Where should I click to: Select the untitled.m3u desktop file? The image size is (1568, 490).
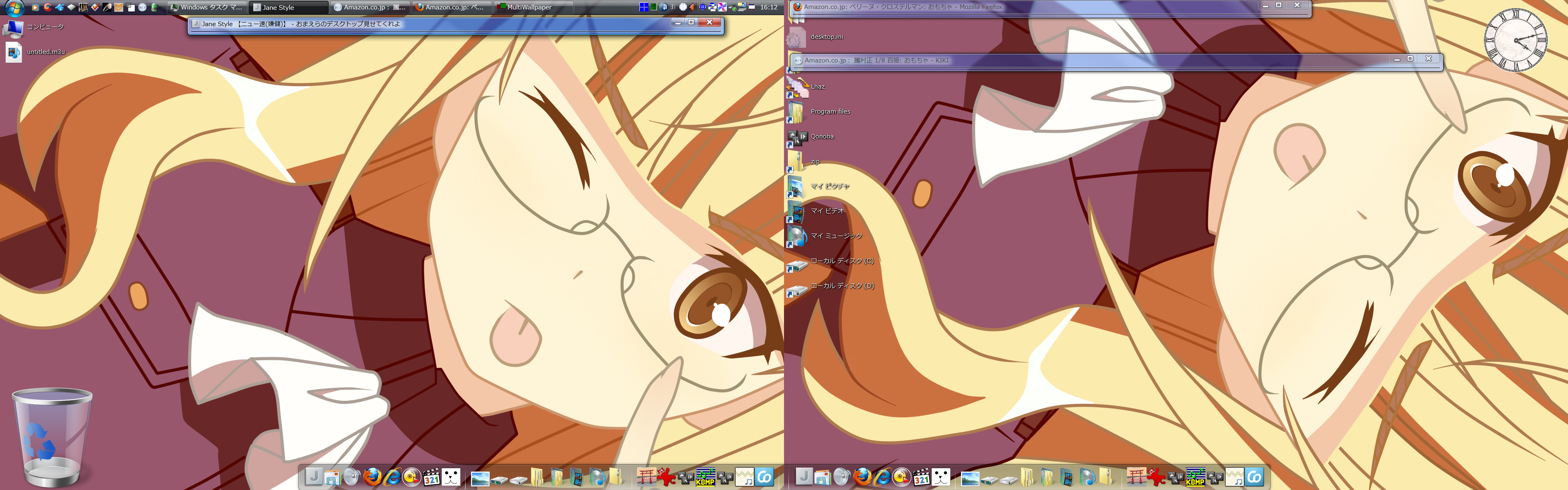[35, 52]
